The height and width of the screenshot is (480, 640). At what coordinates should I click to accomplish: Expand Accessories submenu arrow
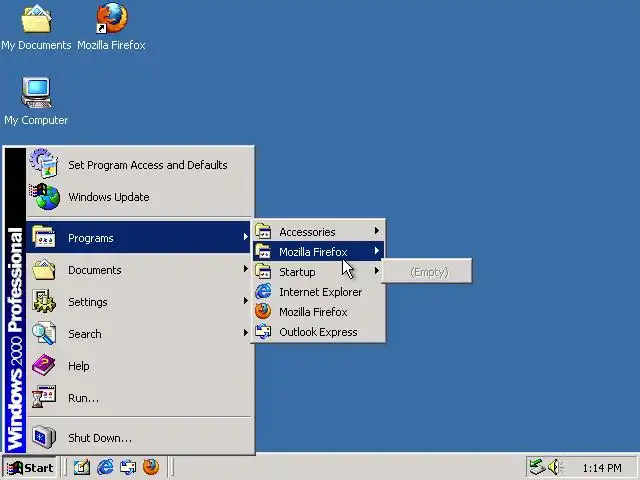click(377, 231)
